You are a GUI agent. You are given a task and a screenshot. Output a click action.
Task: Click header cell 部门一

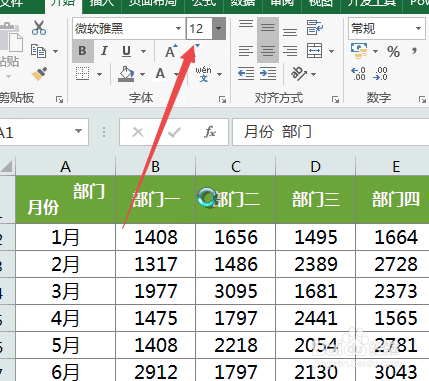[155, 199]
